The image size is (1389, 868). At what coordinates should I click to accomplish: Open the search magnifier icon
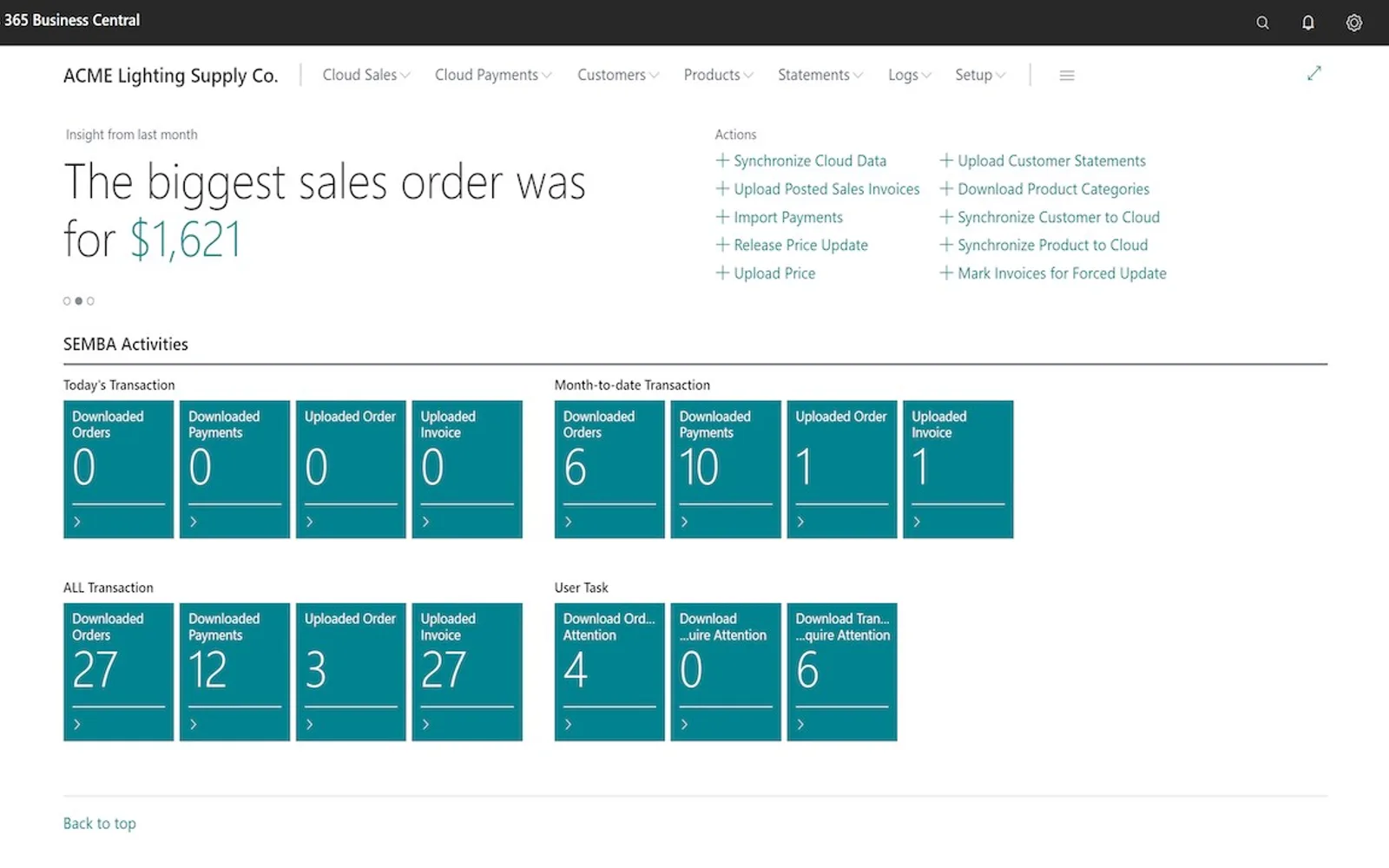[x=1263, y=23]
